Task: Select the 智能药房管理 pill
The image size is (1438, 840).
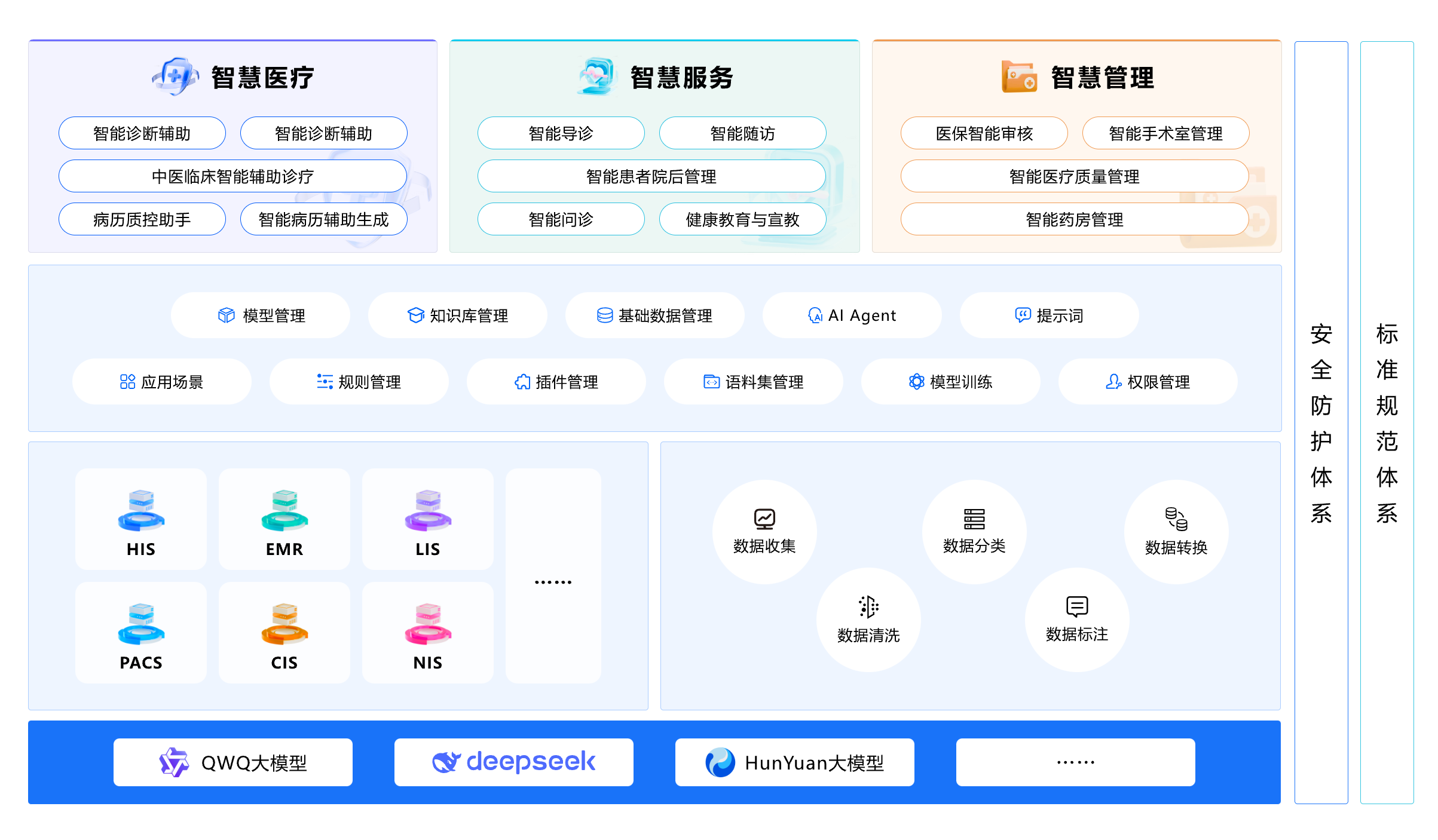Action: tap(1075, 219)
